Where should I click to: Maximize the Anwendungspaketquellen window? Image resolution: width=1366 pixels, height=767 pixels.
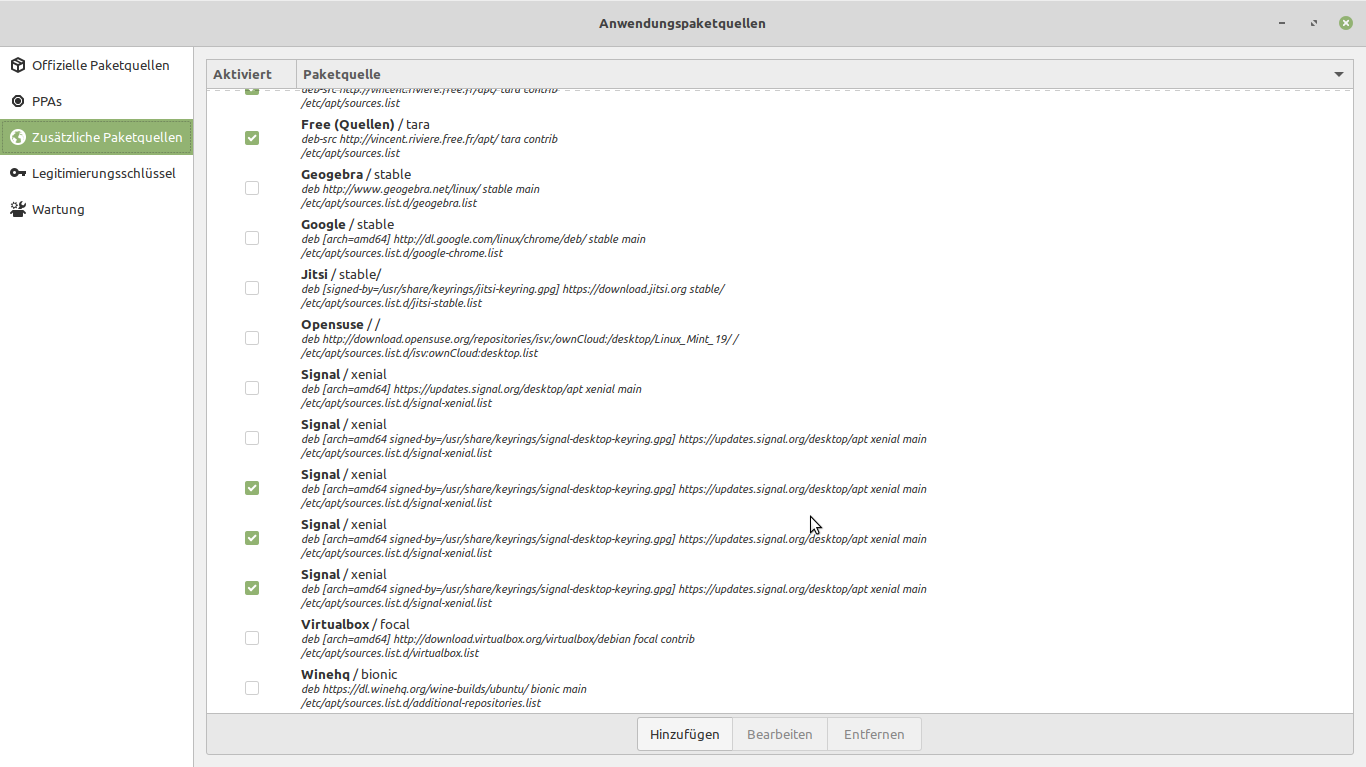tap(1314, 23)
